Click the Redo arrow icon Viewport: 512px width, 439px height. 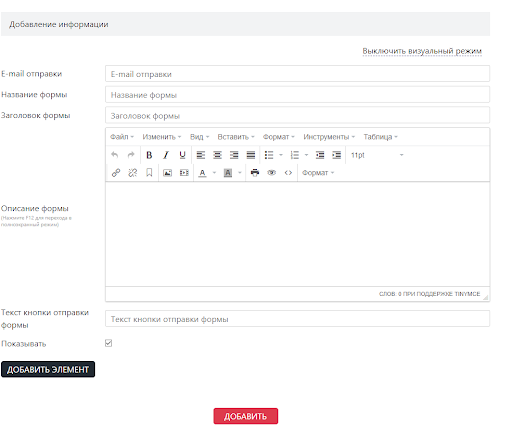pyautogui.click(x=131, y=155)
